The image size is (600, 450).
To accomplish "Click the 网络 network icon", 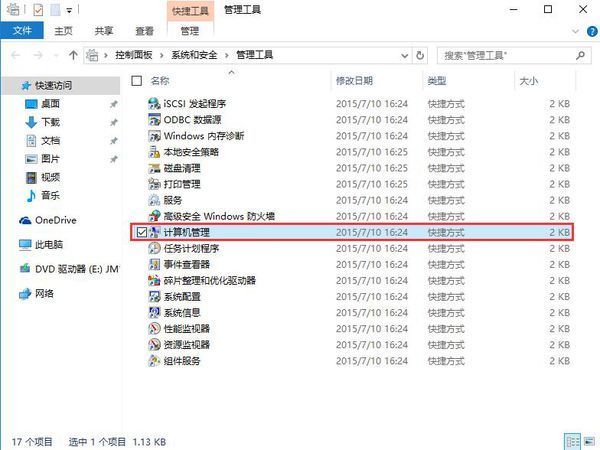I will (x=25, y=293).
